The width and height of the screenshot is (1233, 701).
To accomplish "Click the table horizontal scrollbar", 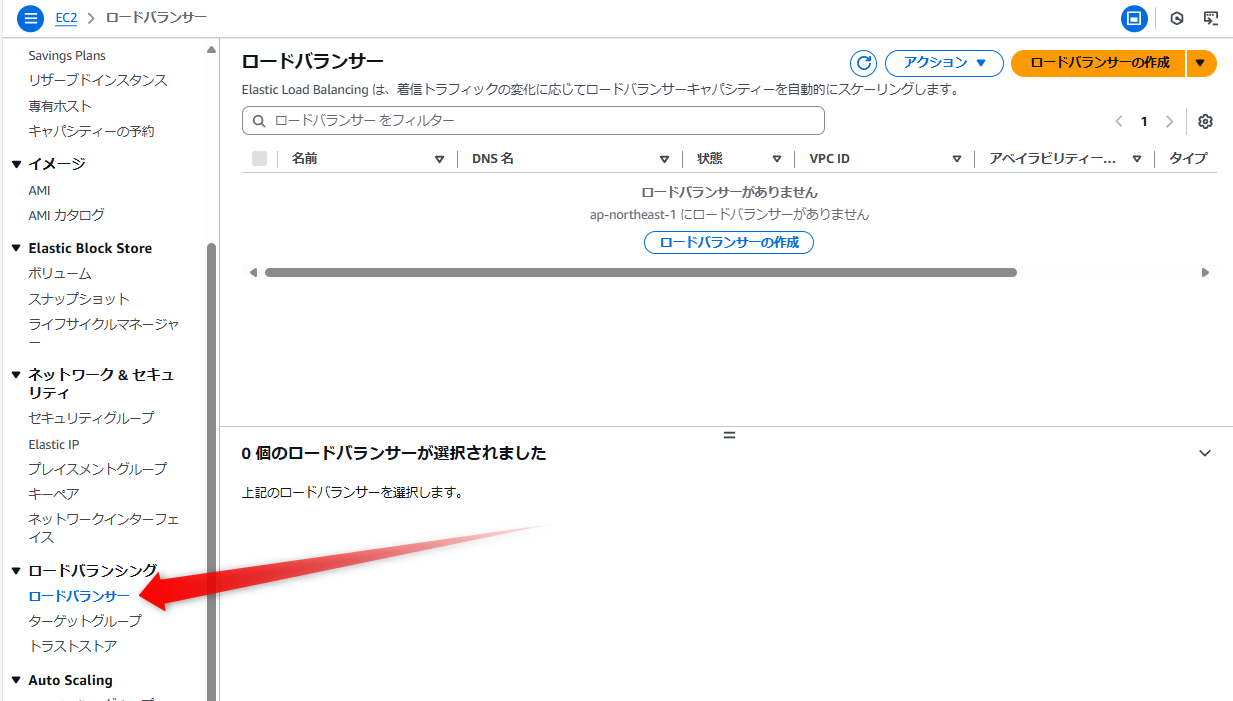I will 640,272.
